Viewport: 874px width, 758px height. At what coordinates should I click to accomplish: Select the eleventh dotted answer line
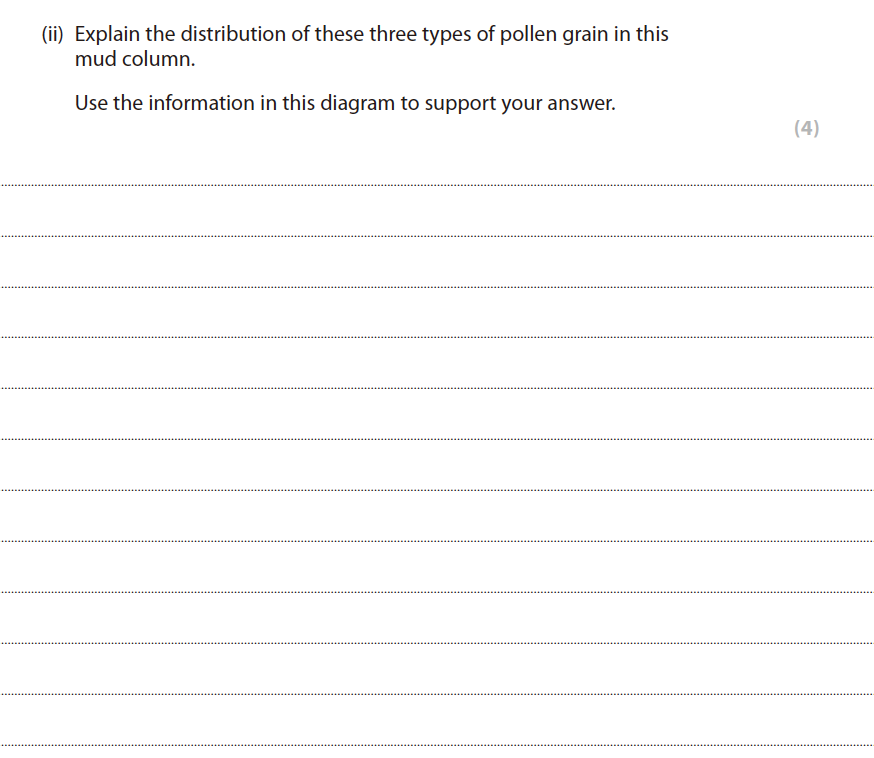point(437,693)
